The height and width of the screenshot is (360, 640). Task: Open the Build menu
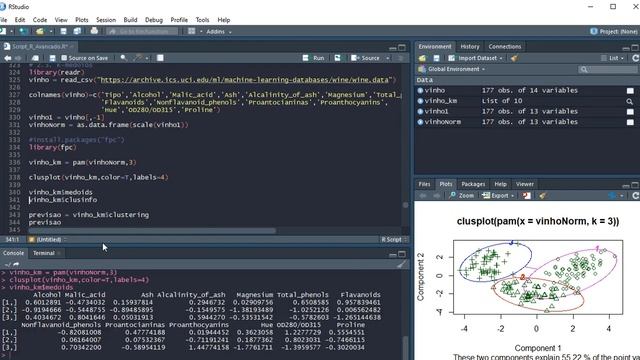click(x=130, y=20)
